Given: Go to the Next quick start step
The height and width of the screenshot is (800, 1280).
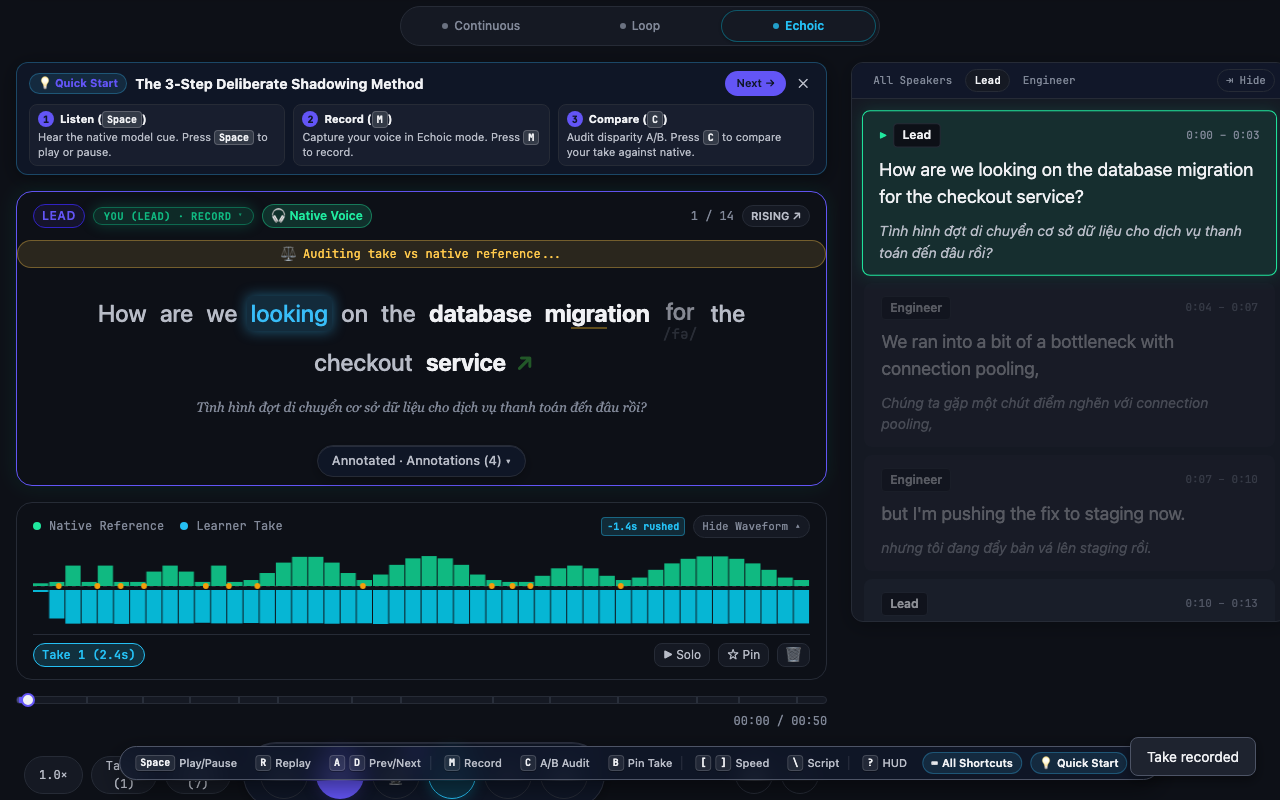Looking at the screenshot, I should click(x=755, y=84).
